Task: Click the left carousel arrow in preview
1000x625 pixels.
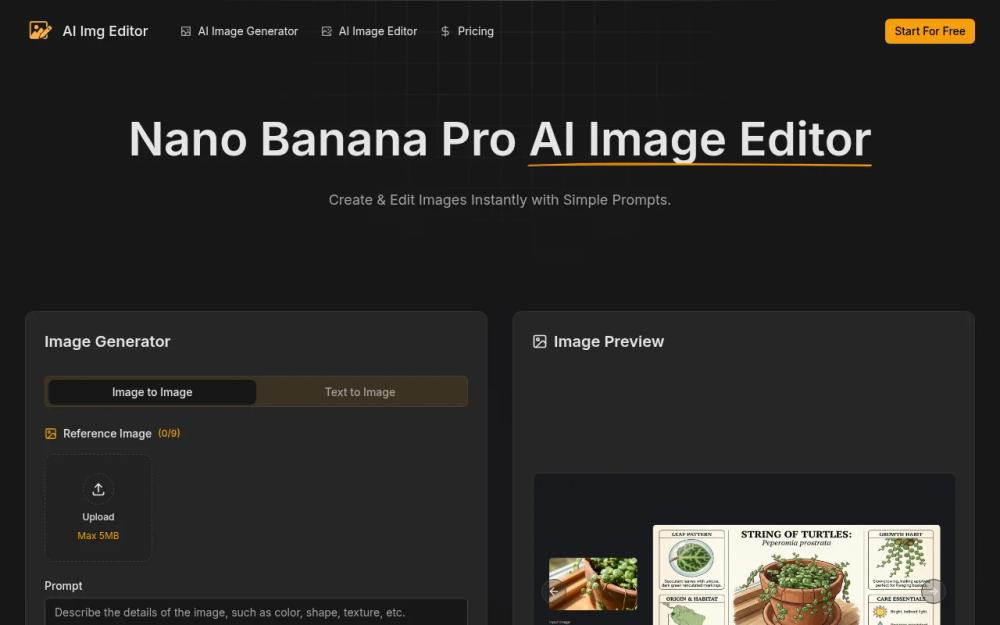Action: pos(553,591)
